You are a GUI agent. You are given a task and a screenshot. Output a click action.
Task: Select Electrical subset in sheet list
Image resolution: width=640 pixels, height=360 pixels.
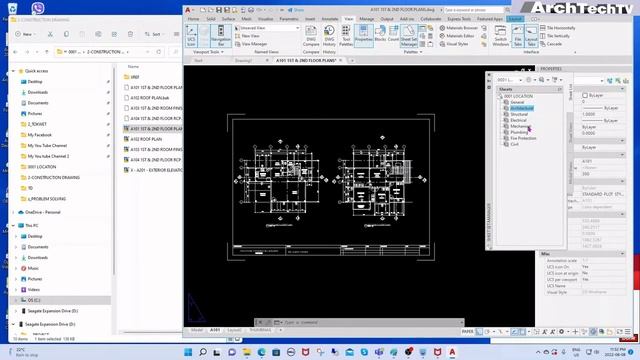click(518, 120)
